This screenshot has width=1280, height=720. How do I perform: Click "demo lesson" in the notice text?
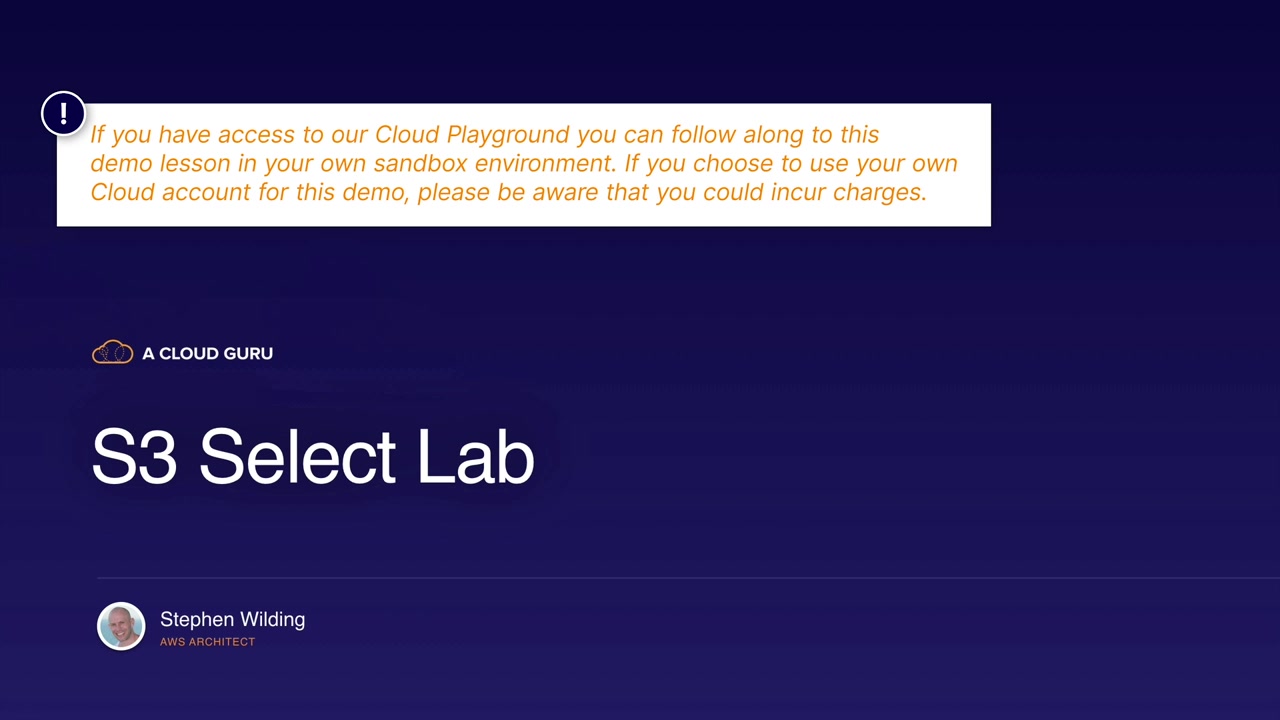pos(160,163)
